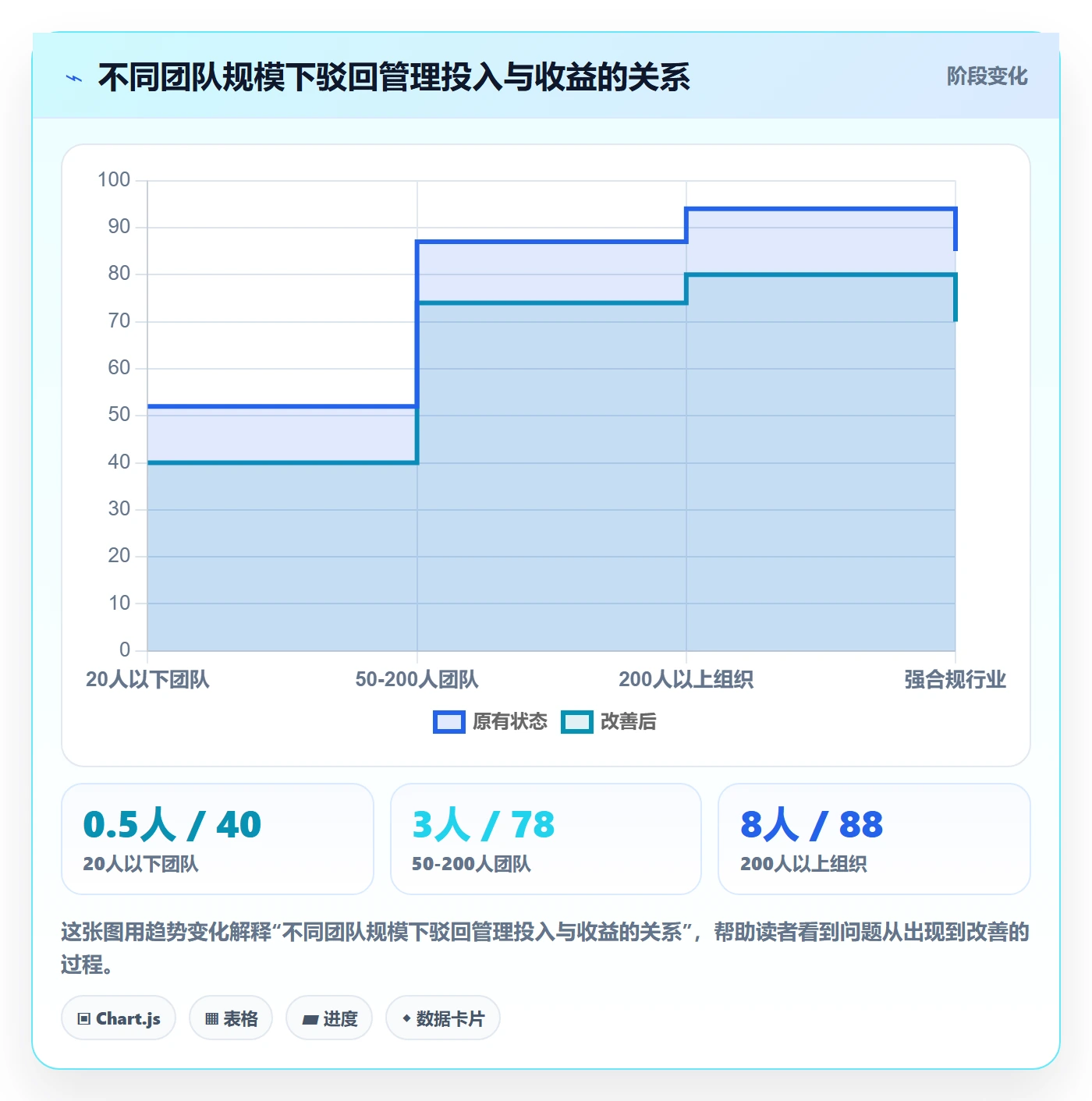Click the 改善后 legend text
Screen dimensions: 1092x1101
[628, 722]
